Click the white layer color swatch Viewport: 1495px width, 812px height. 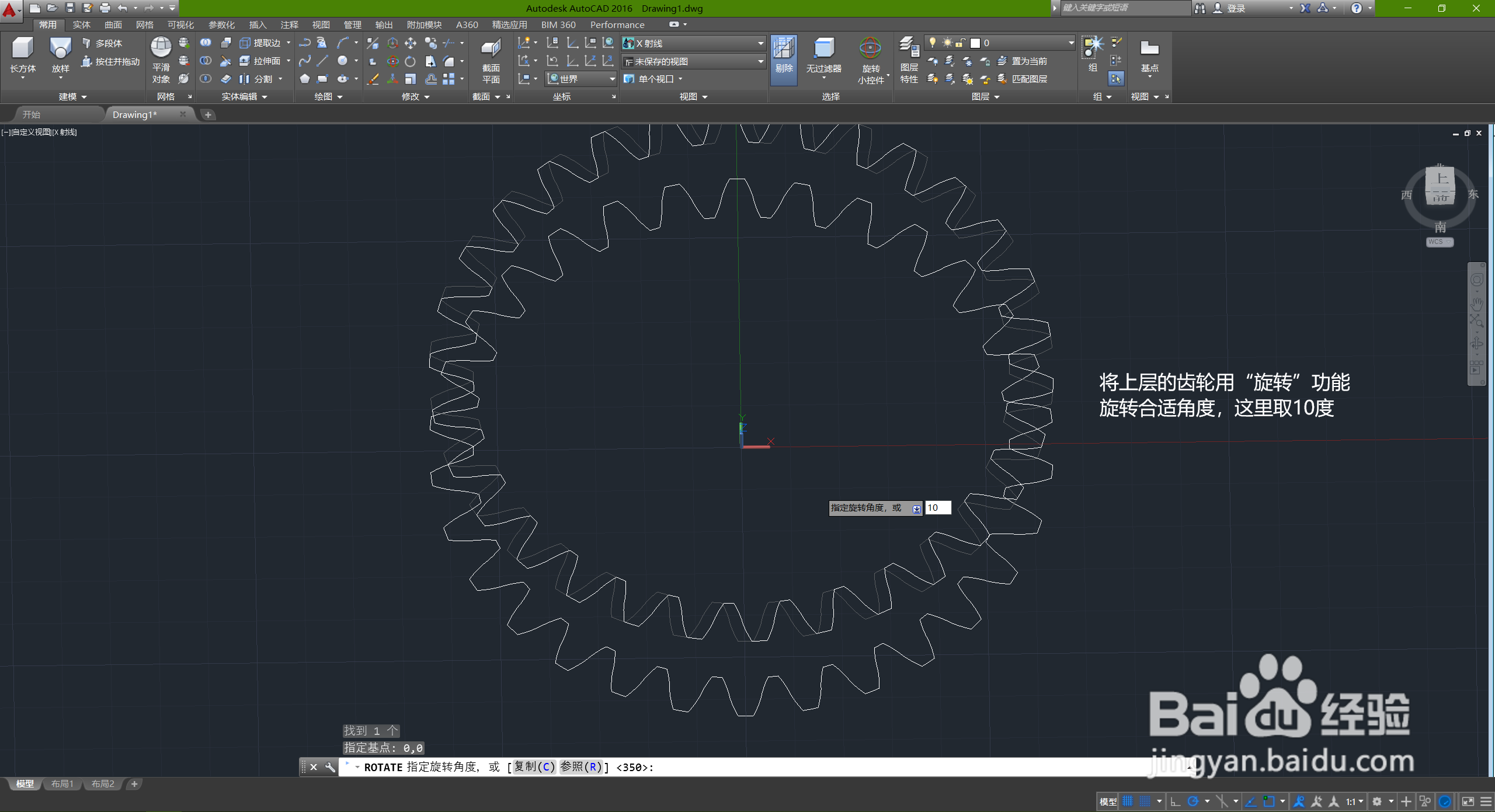tap(975, 43)
